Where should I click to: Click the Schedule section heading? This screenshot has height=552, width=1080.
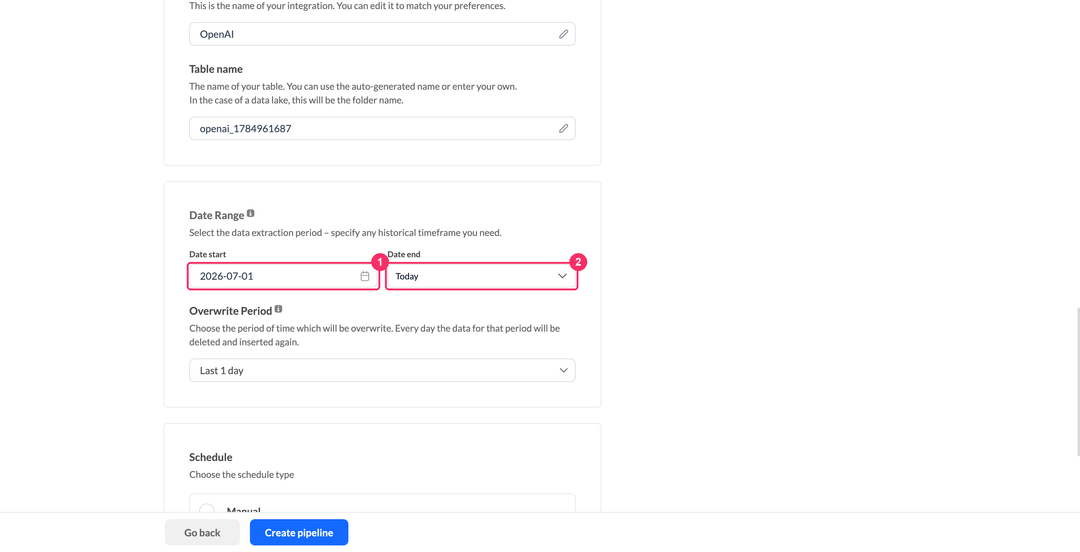click(211, 458)
